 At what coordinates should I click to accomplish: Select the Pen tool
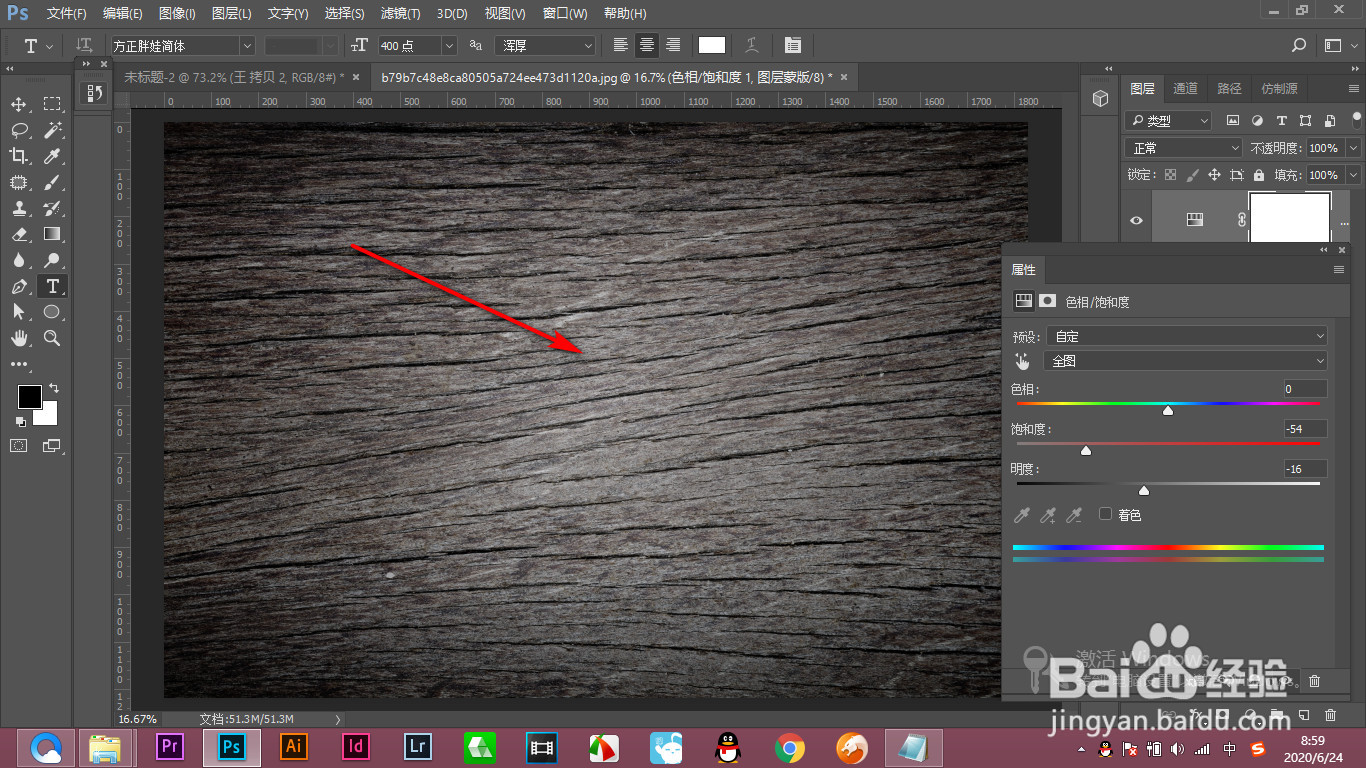19,286
